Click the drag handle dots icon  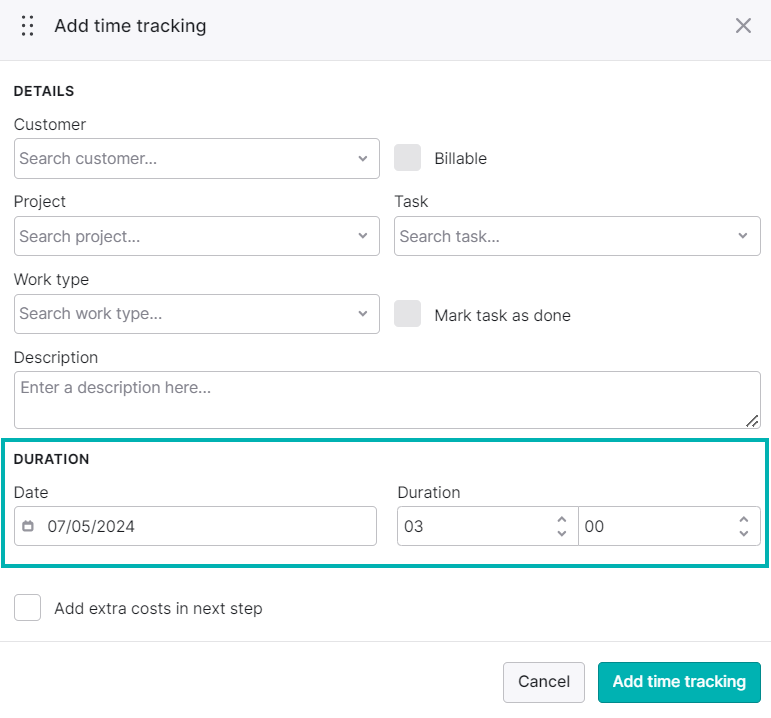28,26
